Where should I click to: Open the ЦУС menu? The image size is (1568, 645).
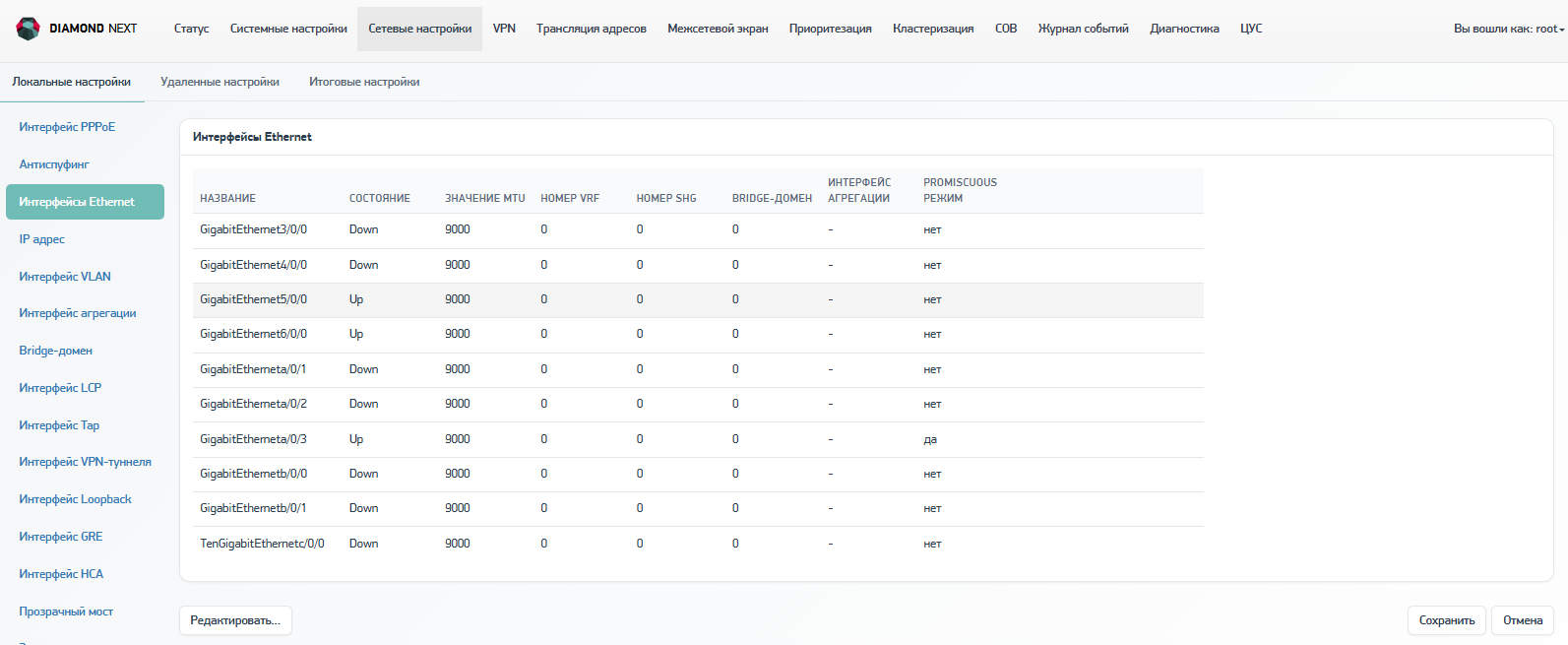click(x=1251, y=29)
